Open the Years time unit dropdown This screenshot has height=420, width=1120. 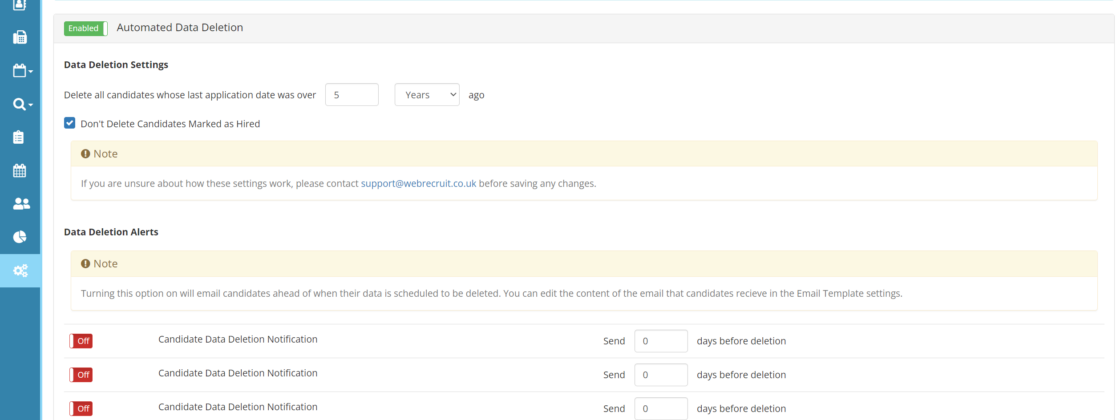tap(427, 95)
